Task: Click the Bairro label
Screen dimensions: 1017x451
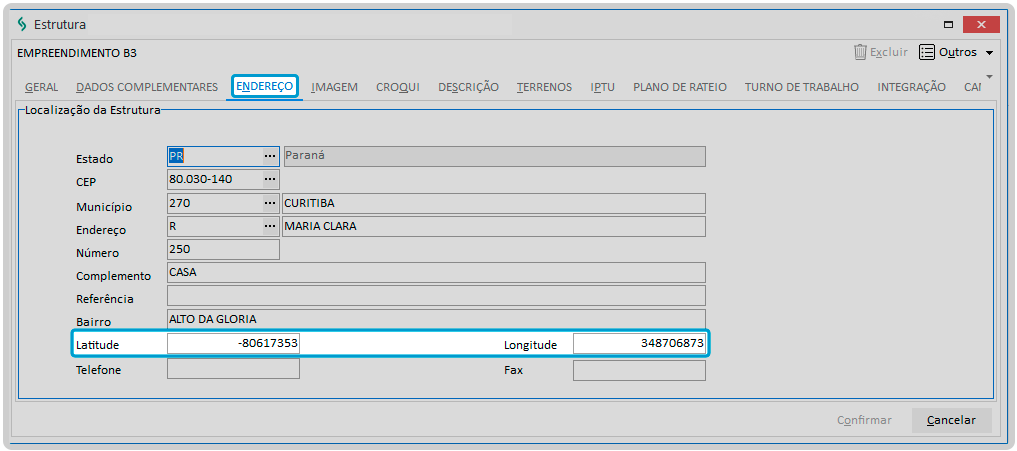Action: pos(93,322)
